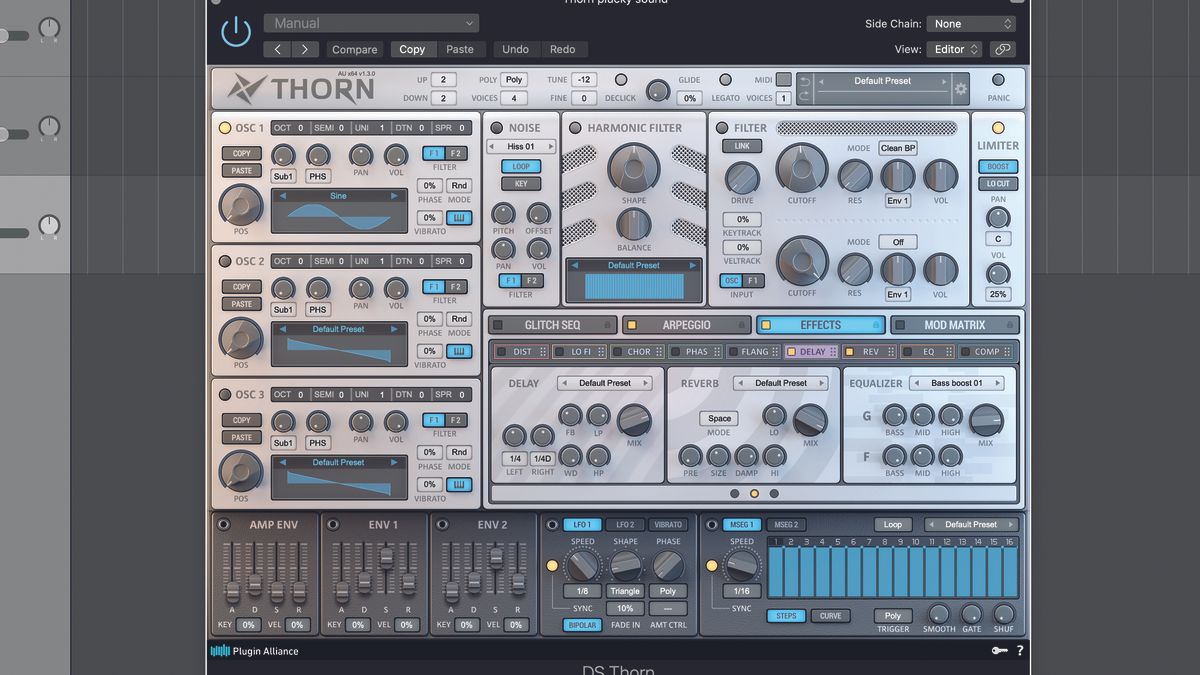Open the Side Chain dropdown set to None
Image resolution: width=1200 pixels, height=675 pixels.
click(971, 22)
